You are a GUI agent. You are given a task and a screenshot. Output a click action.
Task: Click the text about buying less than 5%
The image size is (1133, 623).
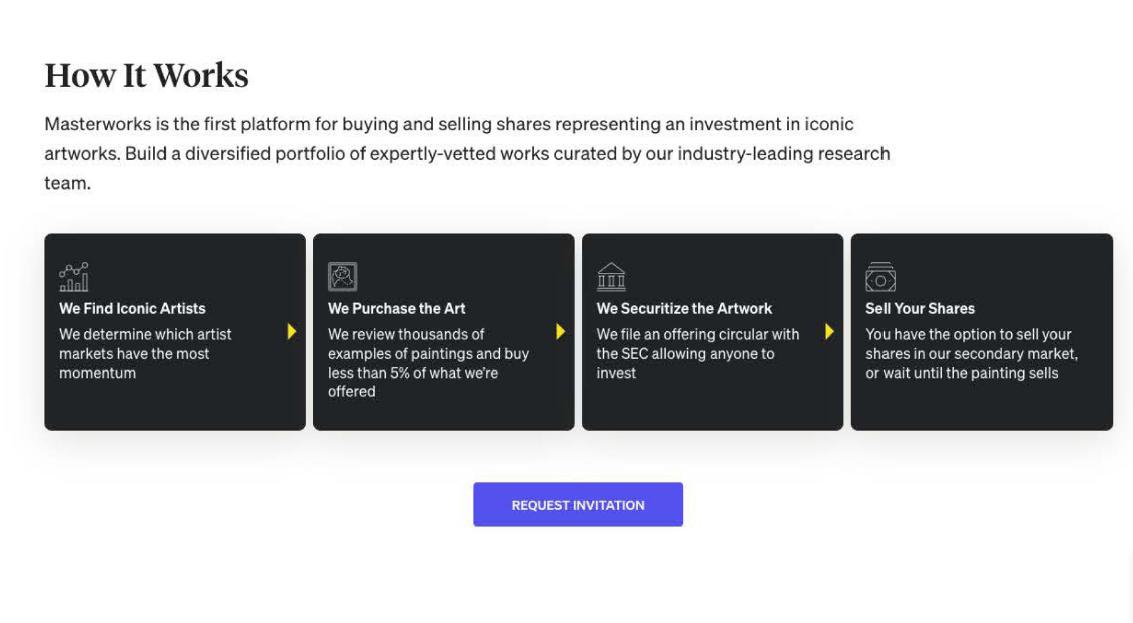427,363
